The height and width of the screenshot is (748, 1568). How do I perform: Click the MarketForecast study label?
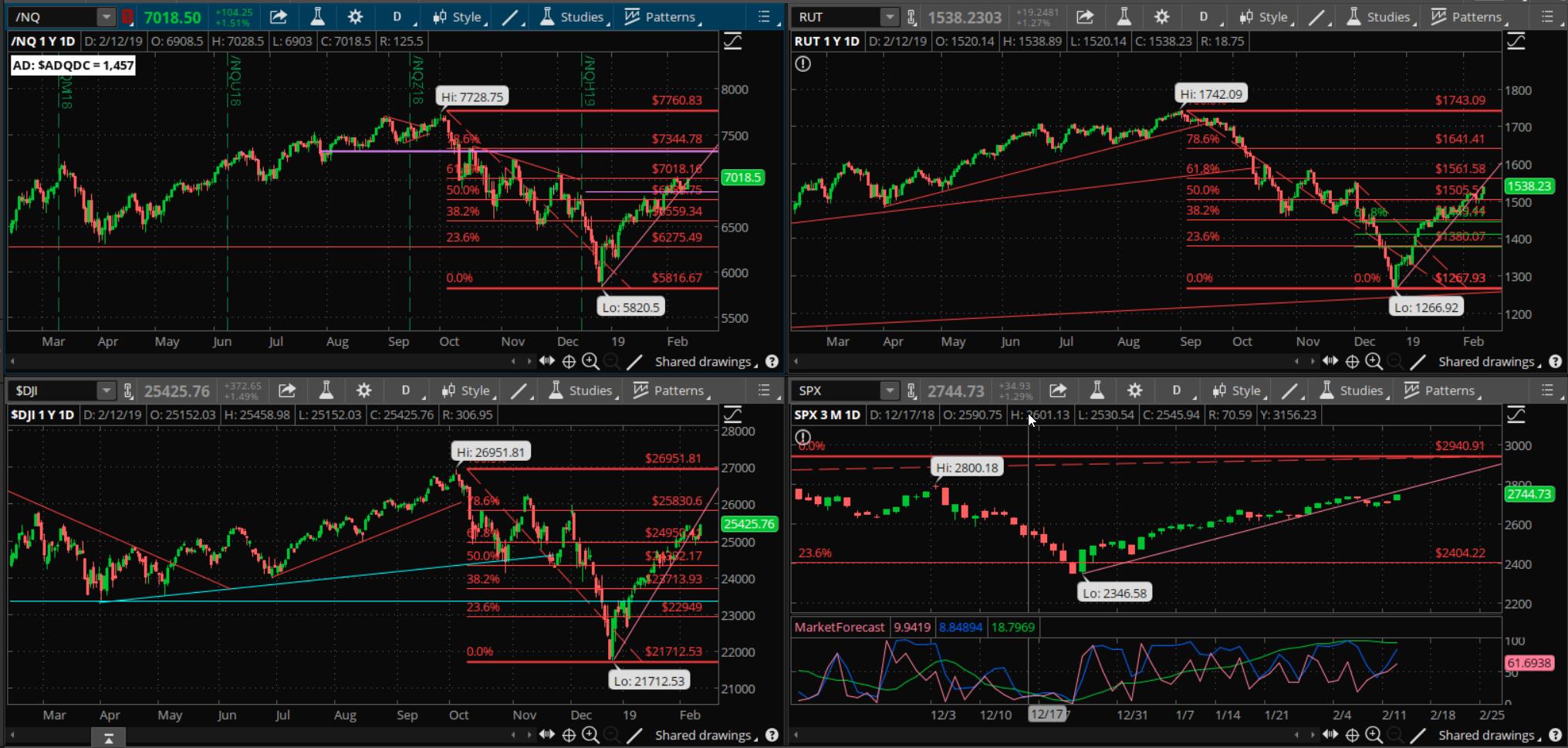pos(840,627)
